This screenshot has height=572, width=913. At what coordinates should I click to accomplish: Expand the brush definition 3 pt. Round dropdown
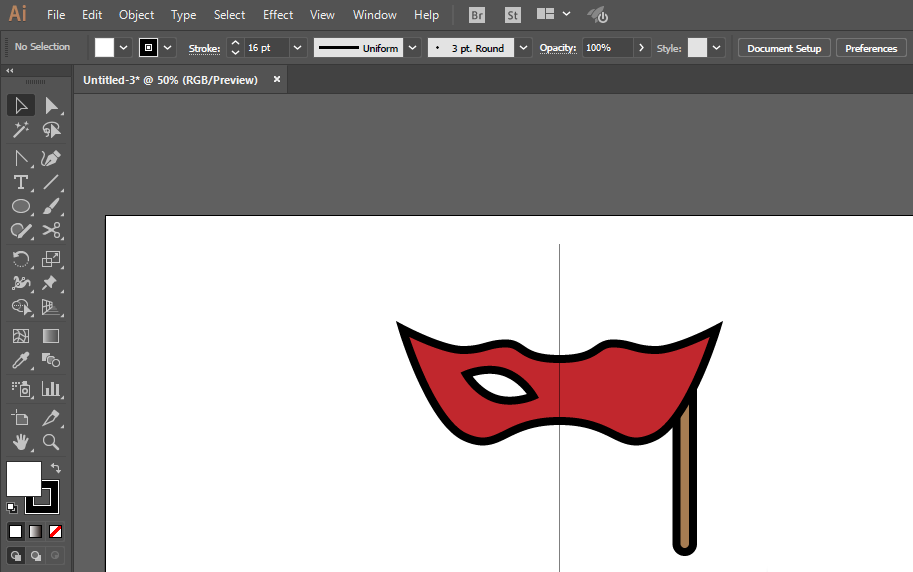[523, 48]
